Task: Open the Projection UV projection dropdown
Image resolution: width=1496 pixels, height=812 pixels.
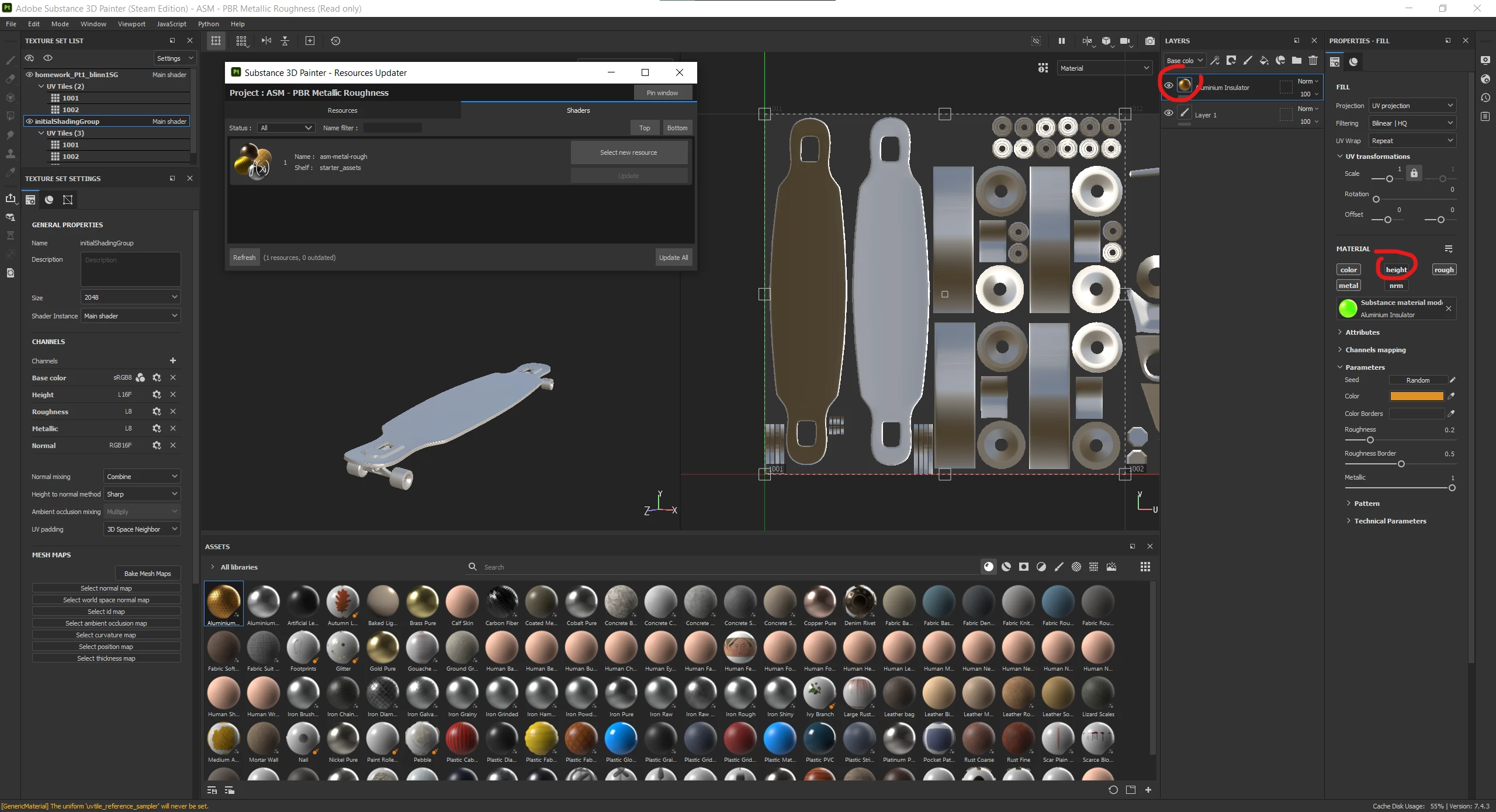Action: pos(1412,106)
